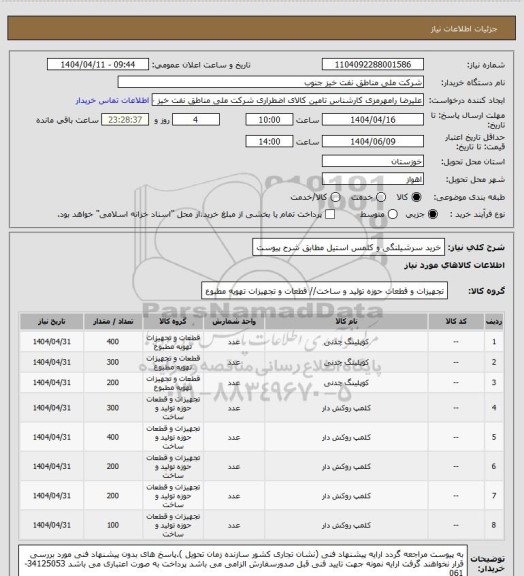The width and height of the screenshot is (524, 576).
Task: Click the جزئیات اطلاعات نیاز header title
Action: [x=464, y=29]
